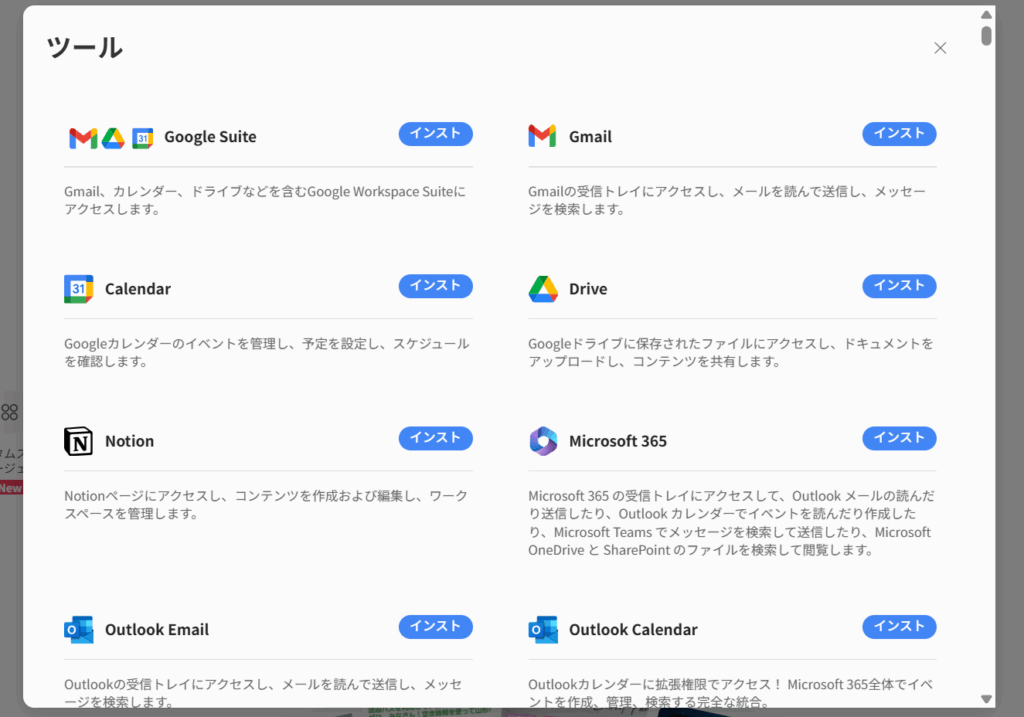Install the Outlook Email tool
1024x717 pixels.
435,626
